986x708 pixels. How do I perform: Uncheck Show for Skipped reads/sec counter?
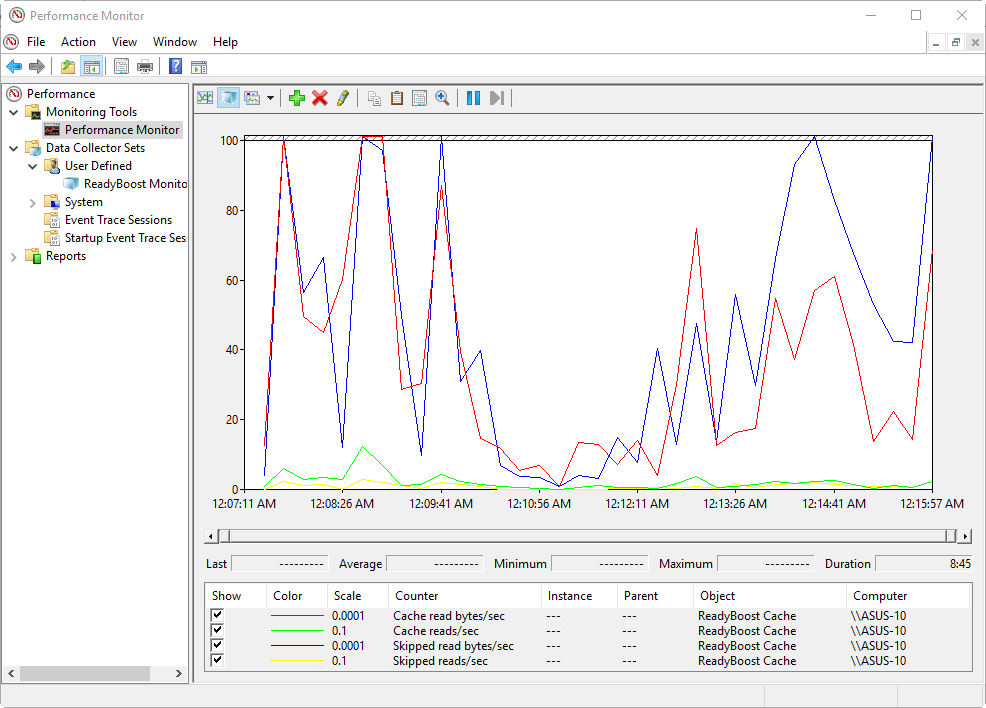click(217, 661)
